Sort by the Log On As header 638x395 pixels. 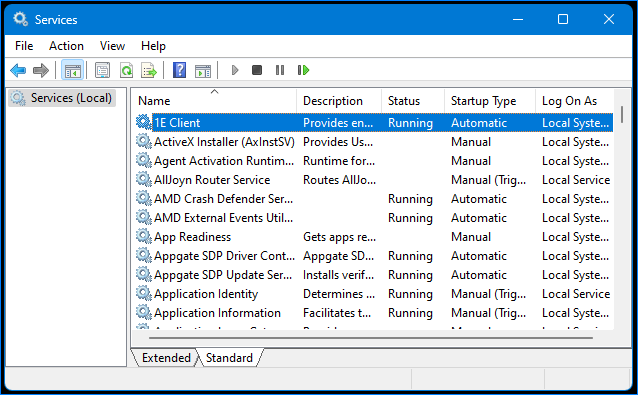575,101
